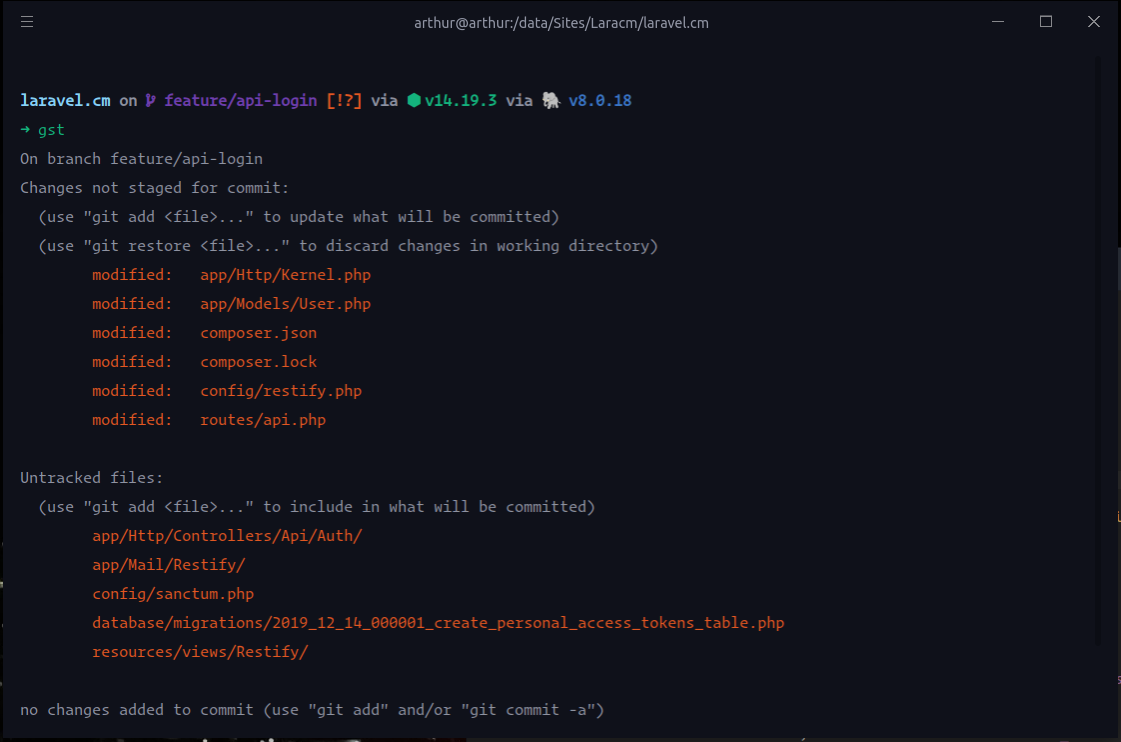
Task: Click the laravel.cm directory name in the prompt
Action: [x=64, y=100]
